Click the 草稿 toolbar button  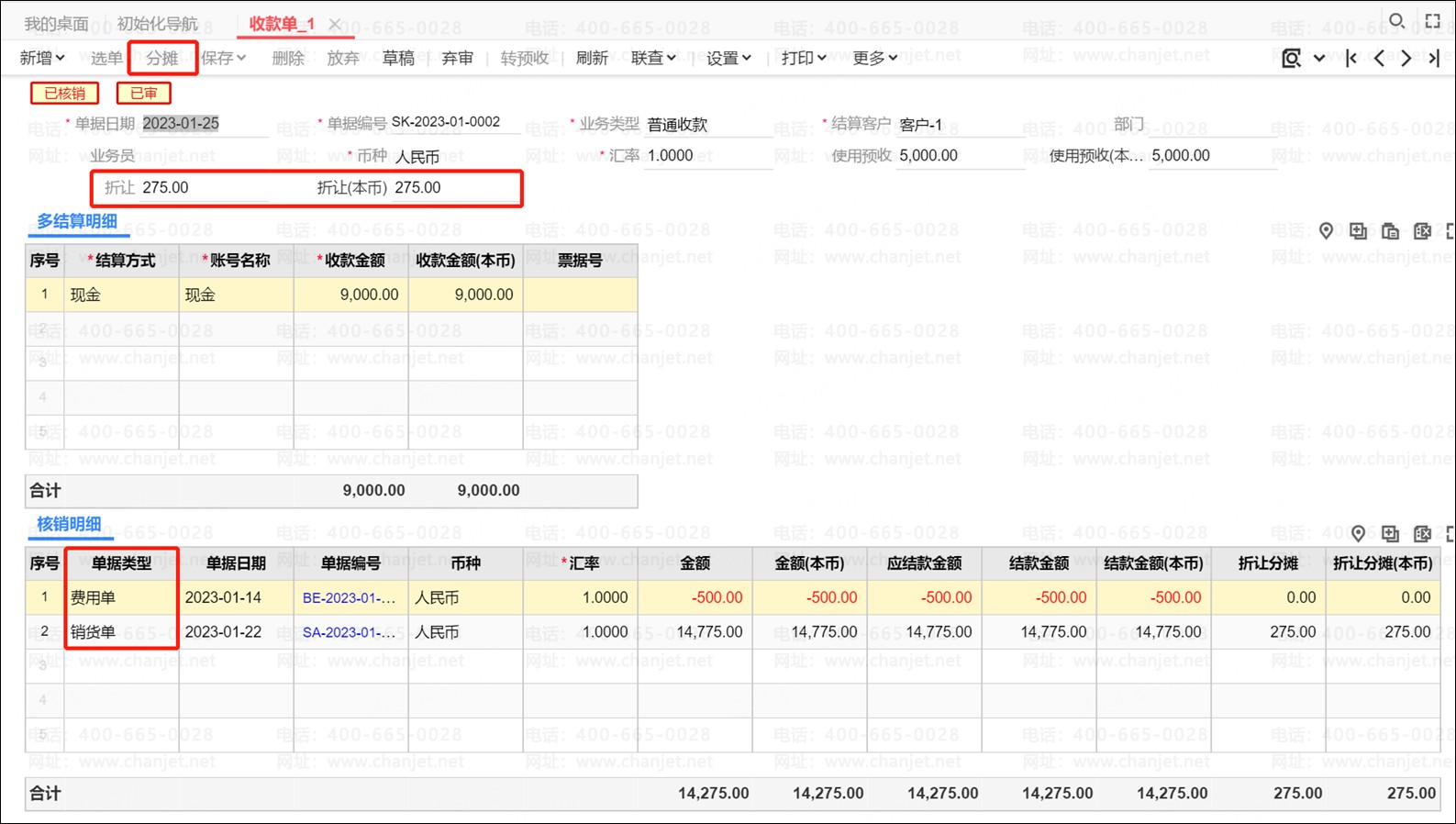coord(398,58)
